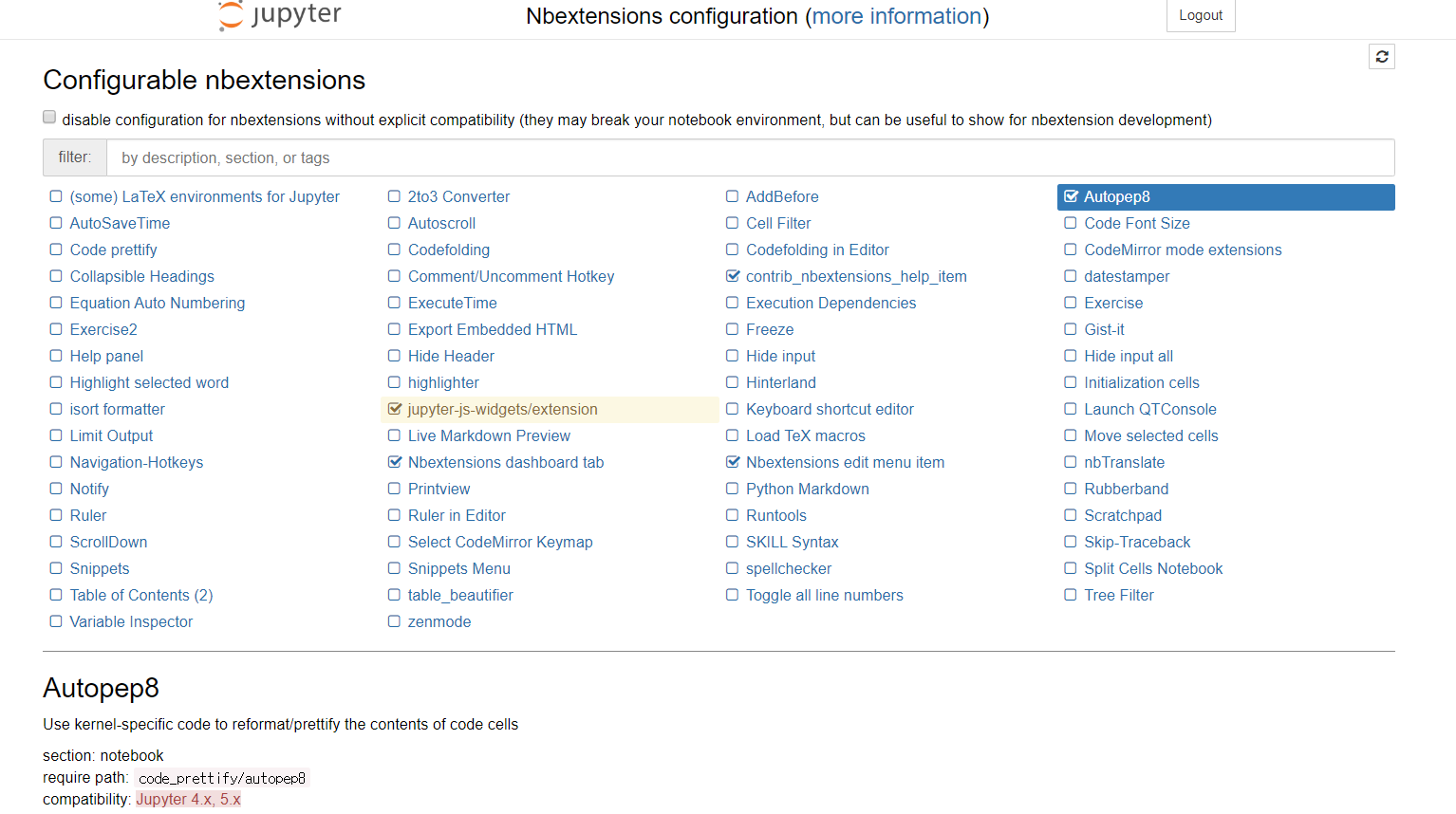The width and height of the screenshot is (1456, 814).
Task: Select the 2to3 Converter extension
Action: pos(458,196)
